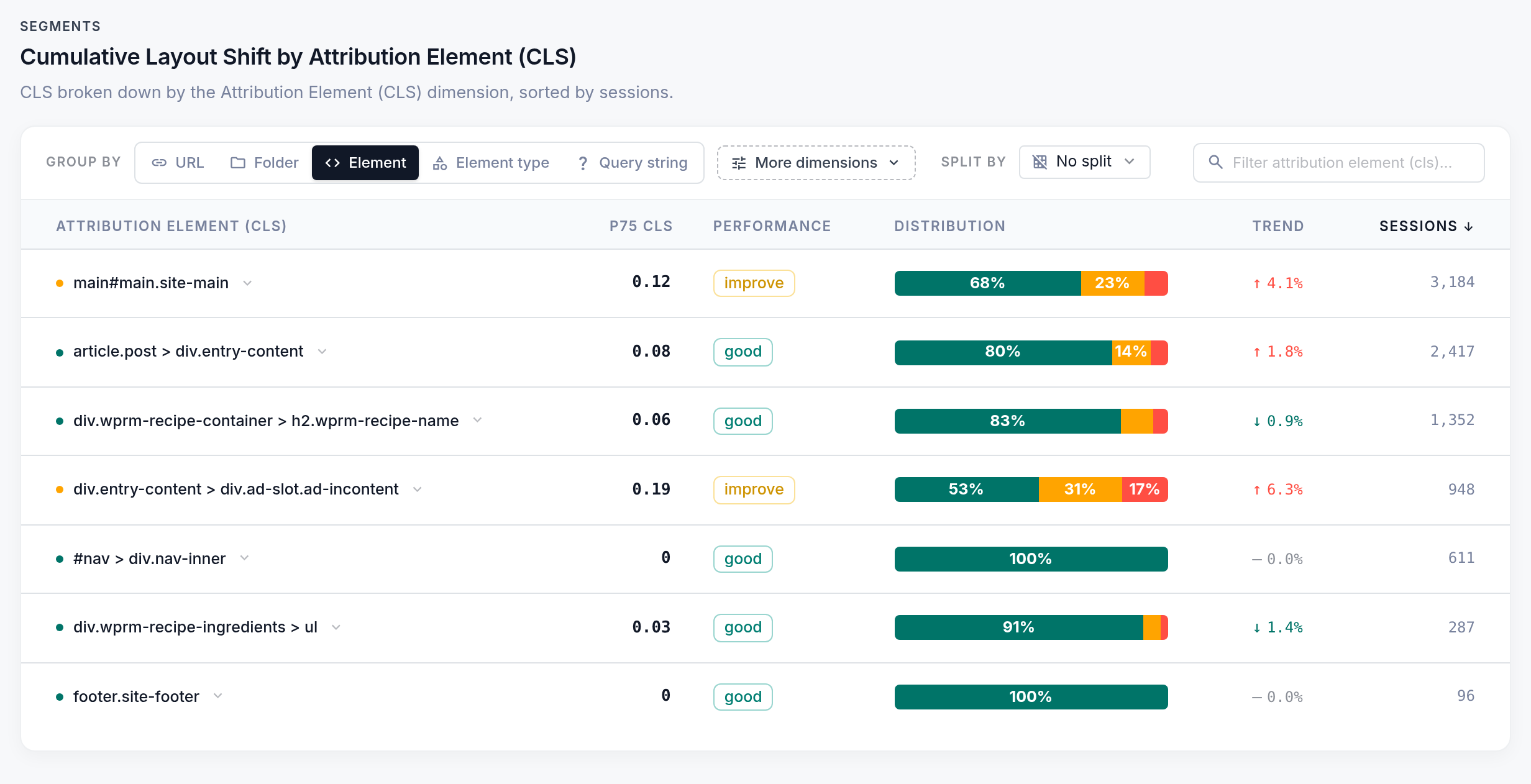Click the 6.3% upward trend value
1531x784 pixels.
[x=1277, y=490]
